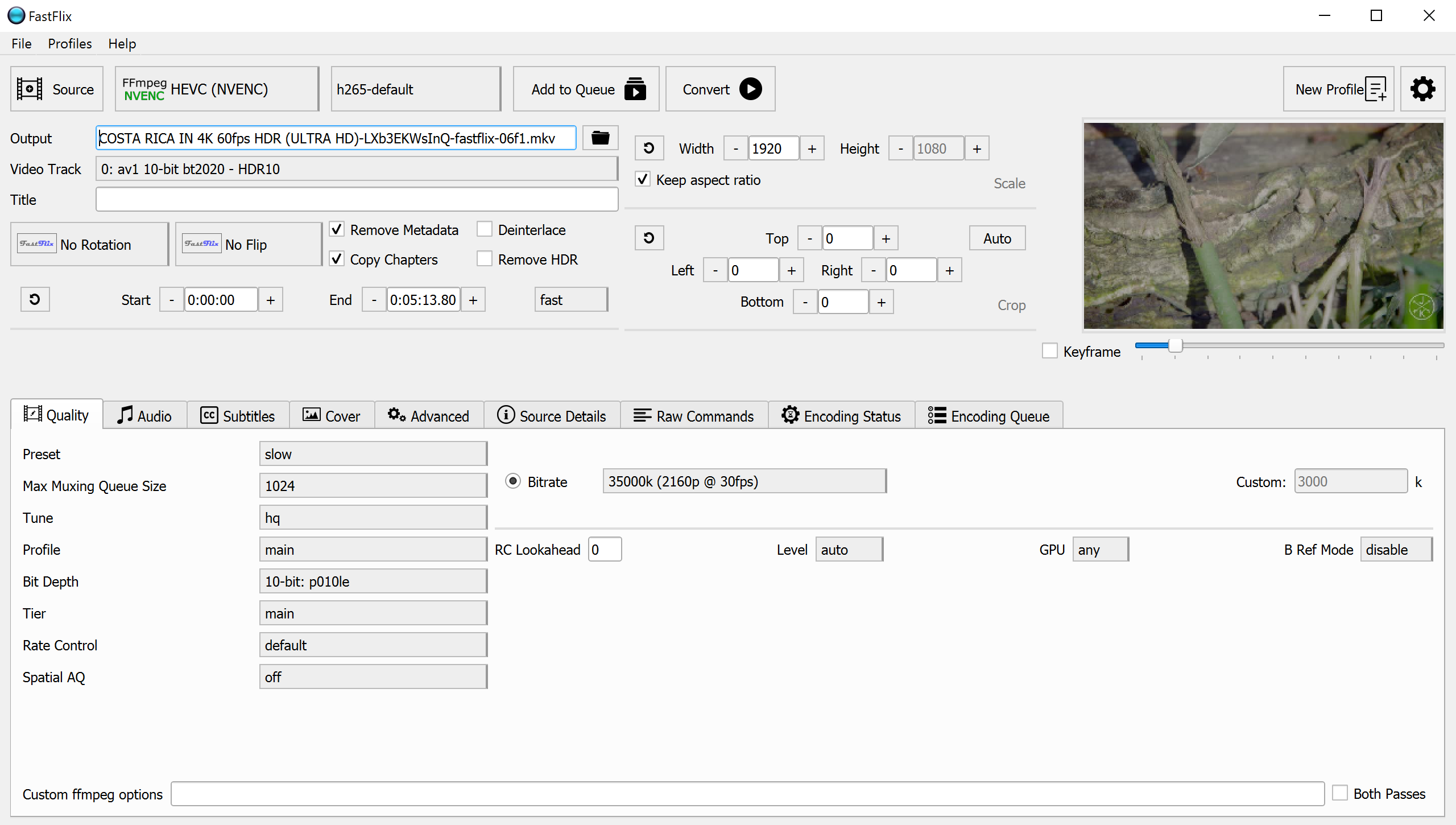
Task: Enable Remove HDR checkbox
Action: (485, 259)
